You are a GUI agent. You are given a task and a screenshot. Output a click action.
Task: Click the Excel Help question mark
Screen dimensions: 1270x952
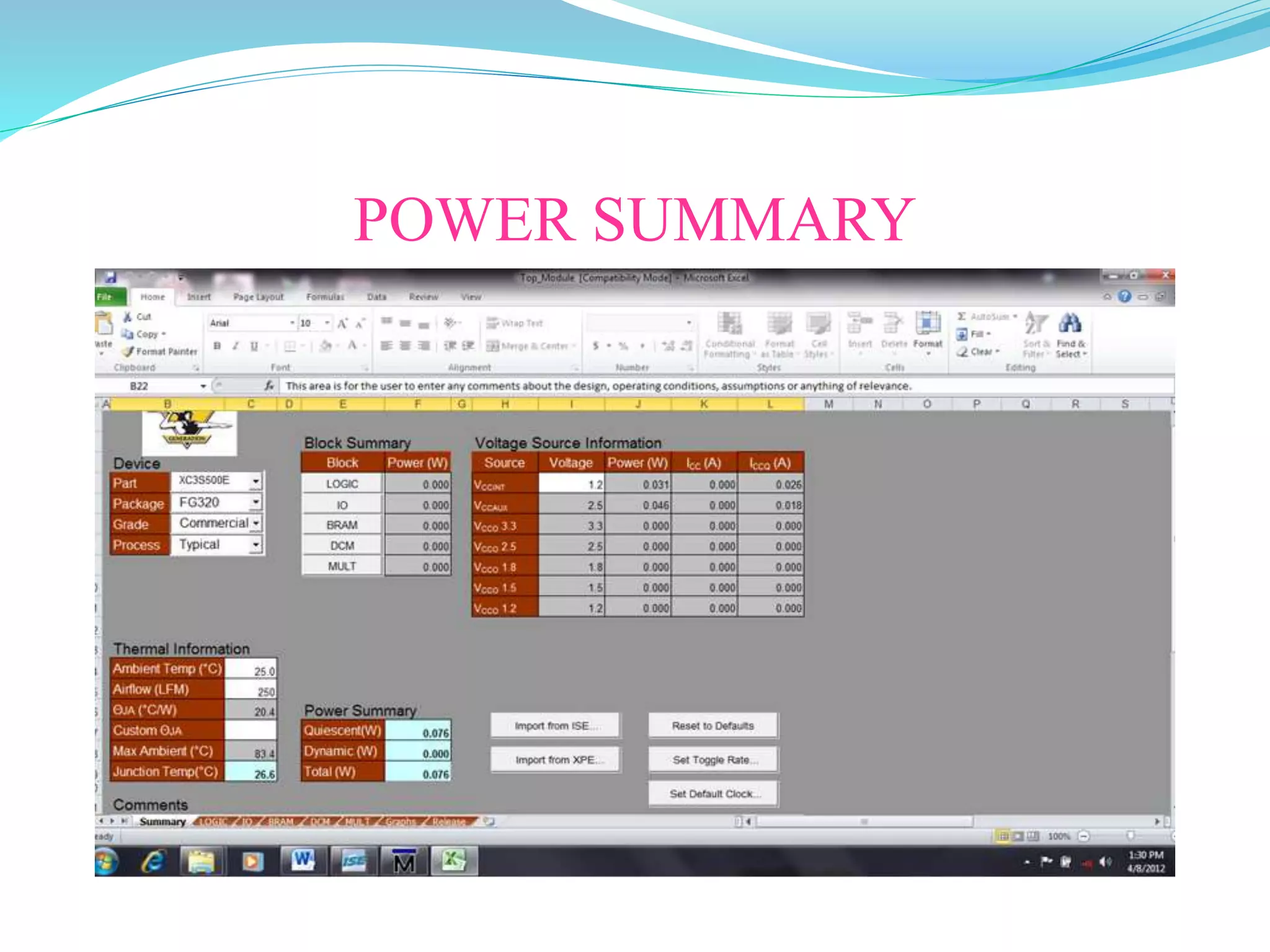pos(1124,297)
